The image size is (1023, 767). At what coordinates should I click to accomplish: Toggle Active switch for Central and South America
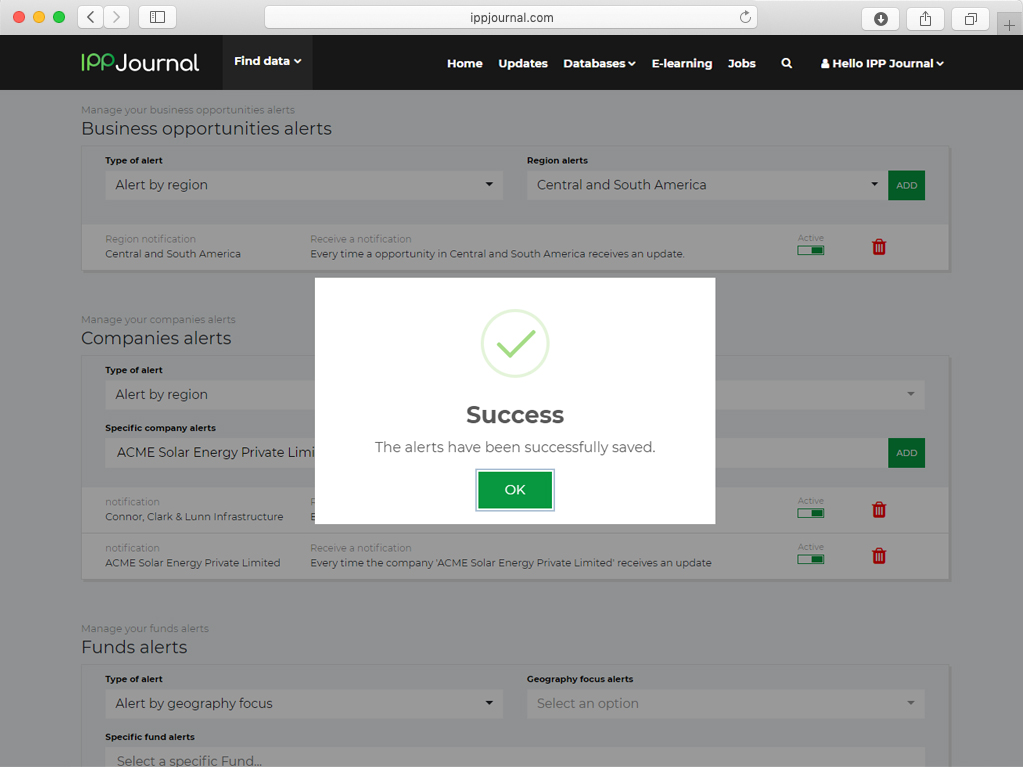810,250
